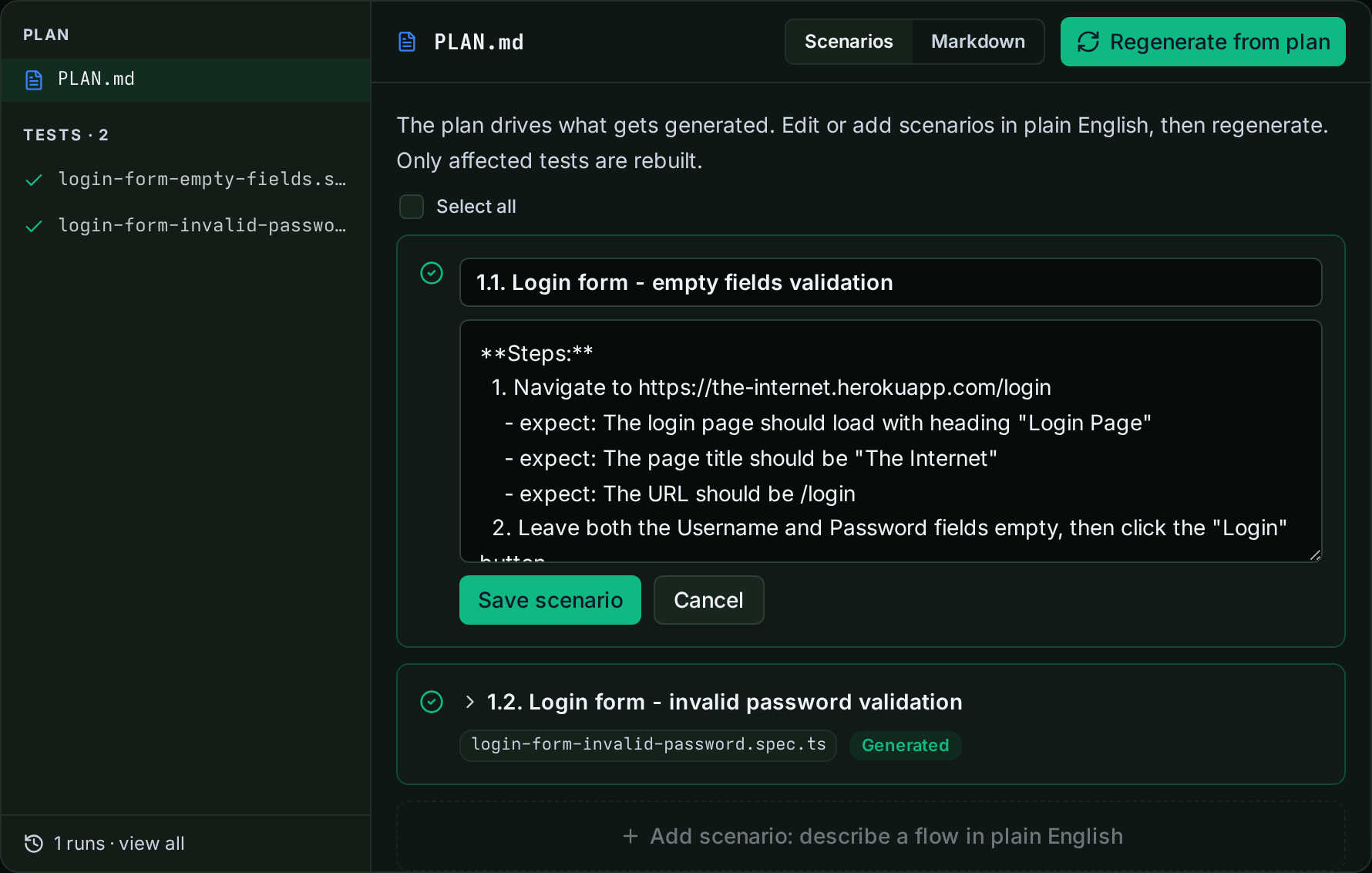This screenshot has width=1372, height=873.
Task: Click the Leave both Username and Password line
Action: click(889, 528)
